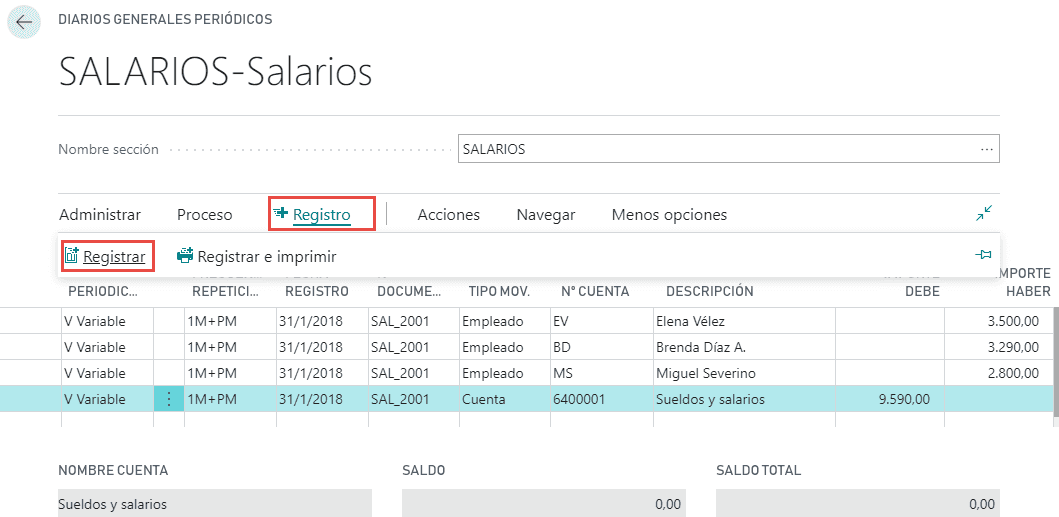This screenshot has width=1059, height=517.
Task: Go back using the arrow button
Action: pyautogui.click(x=24, y=22)
